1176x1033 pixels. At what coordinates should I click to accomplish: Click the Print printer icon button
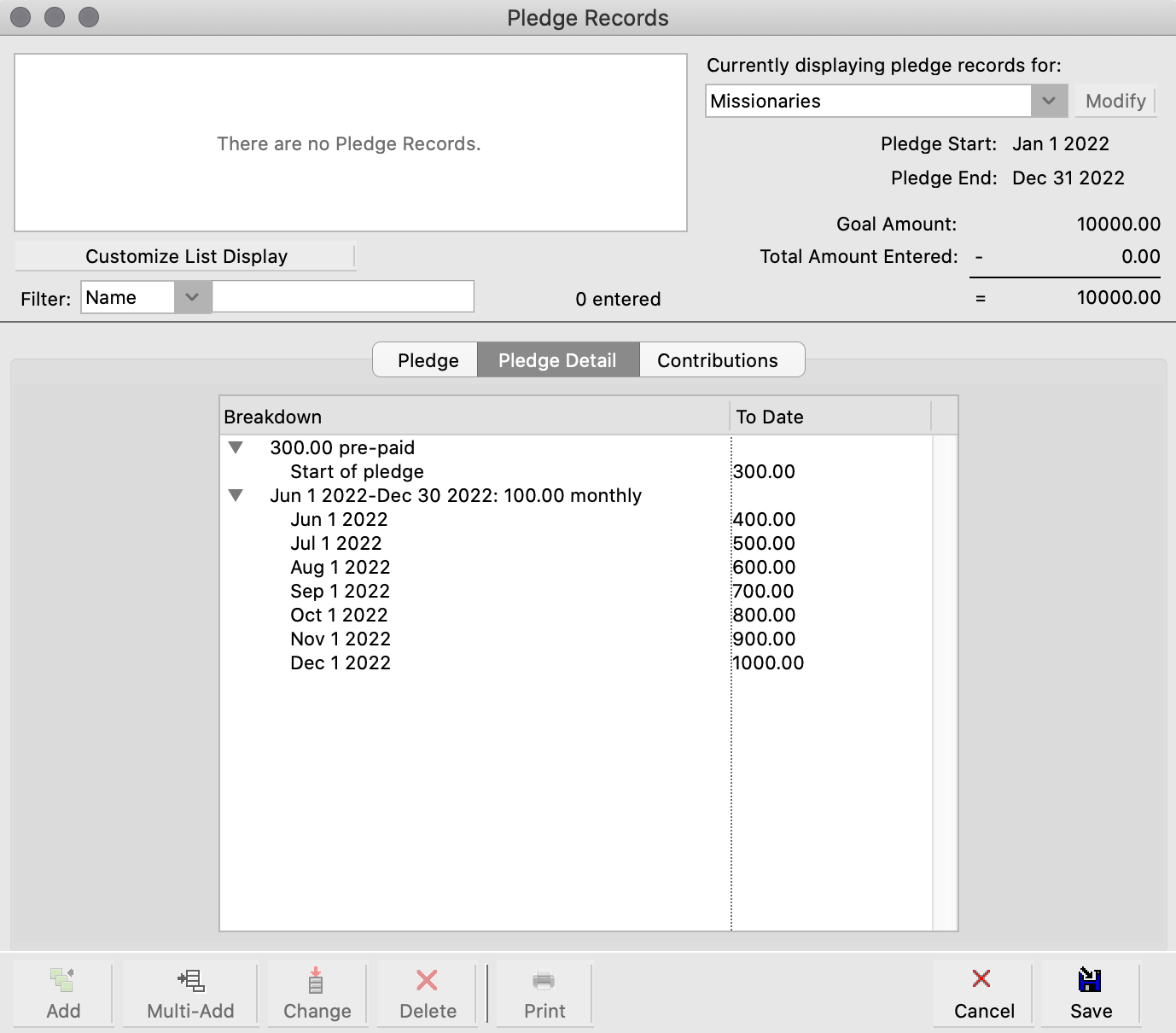click(x=544, y=994)
